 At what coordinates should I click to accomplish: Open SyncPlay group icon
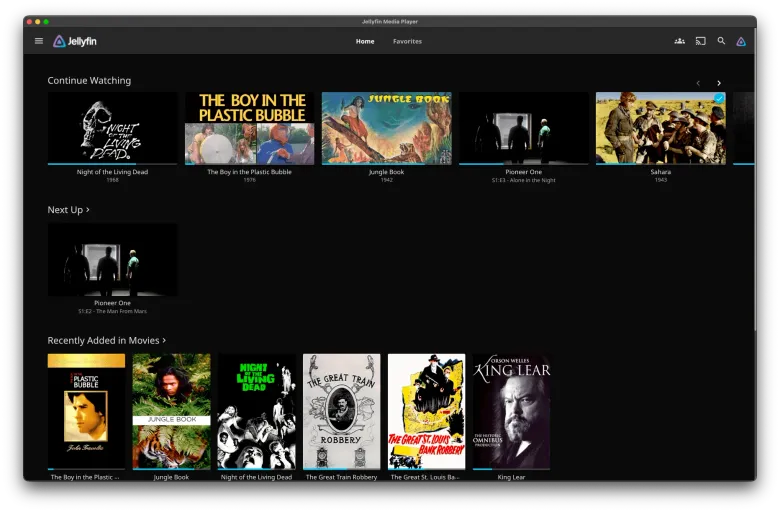679,41
